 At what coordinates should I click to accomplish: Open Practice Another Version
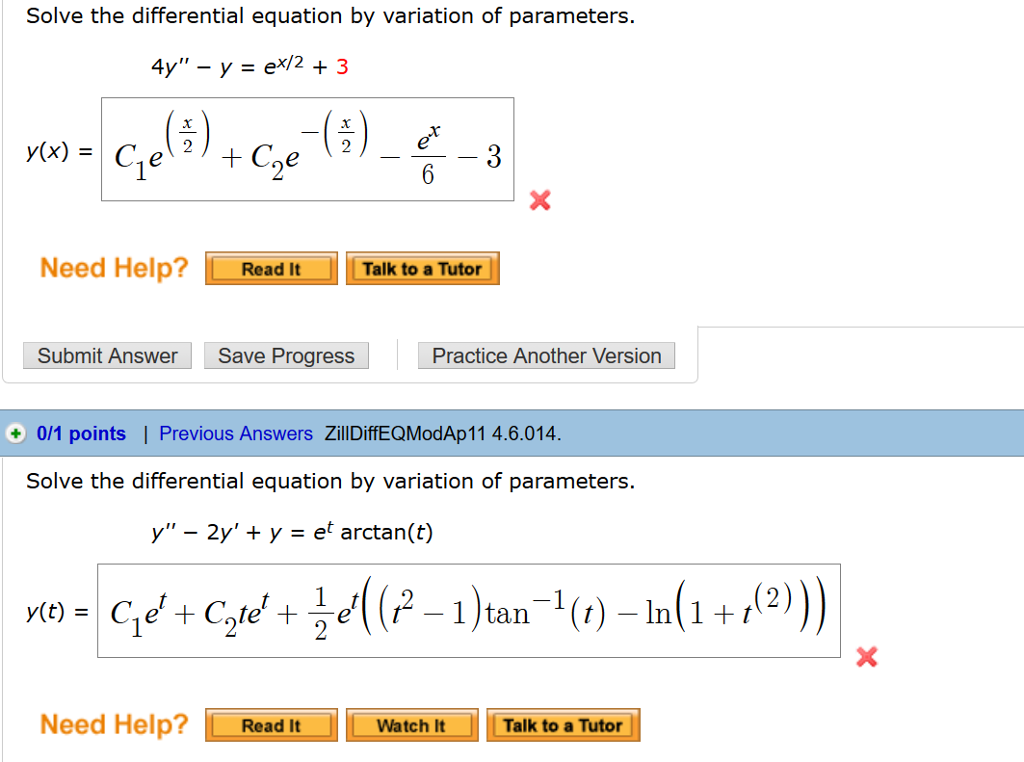[x=546, y=355]
